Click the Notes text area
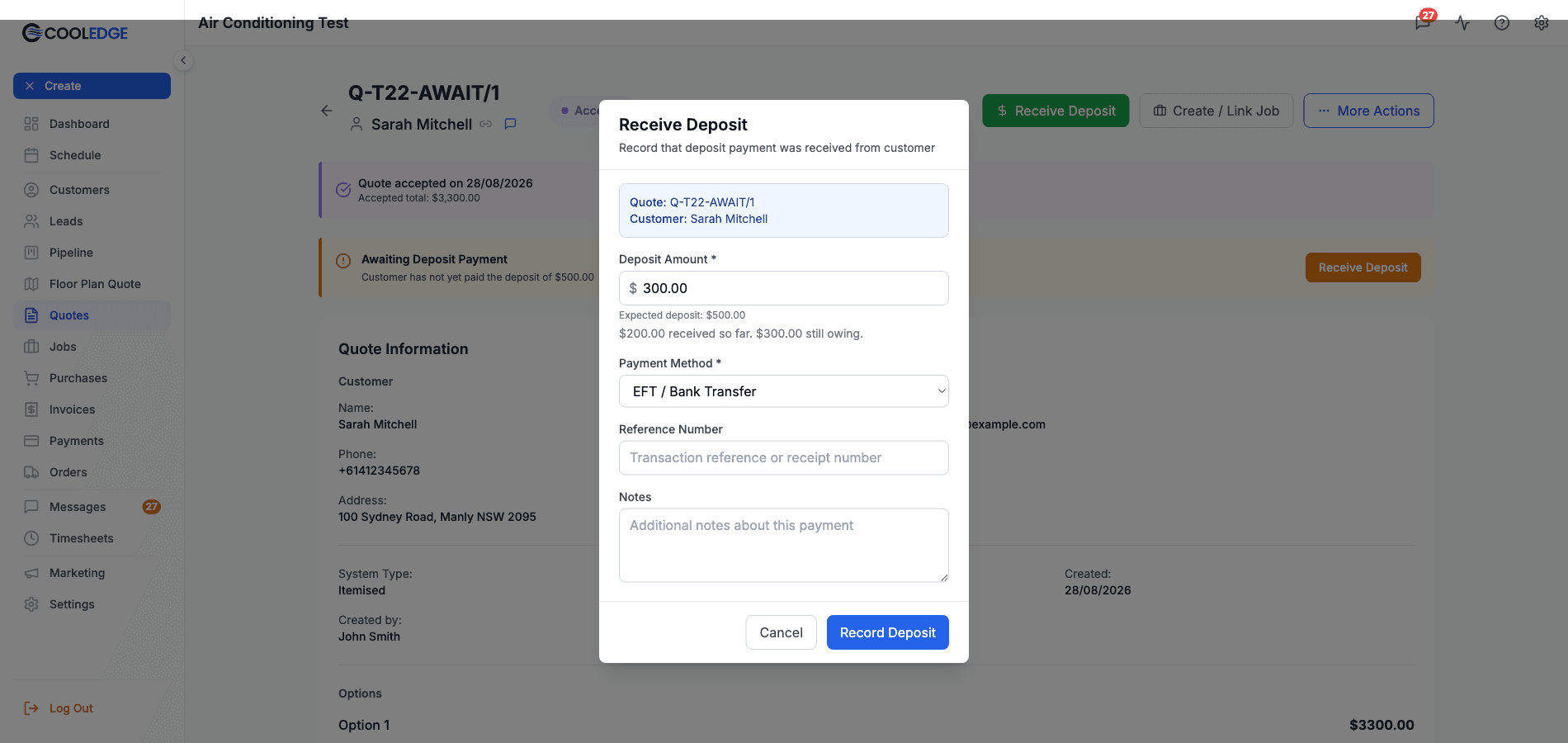This screenshot has height=743, width=1568. point(783,545)
